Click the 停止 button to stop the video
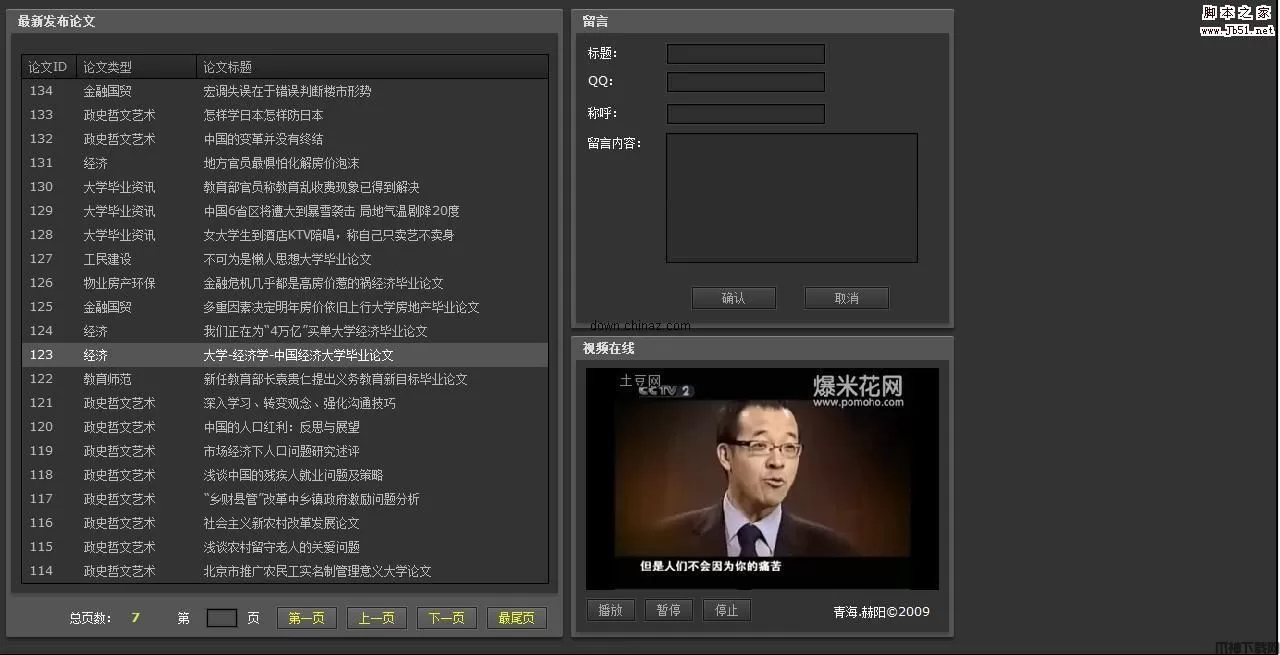This screenshot has height=655, width=1280. coord(727,610)
